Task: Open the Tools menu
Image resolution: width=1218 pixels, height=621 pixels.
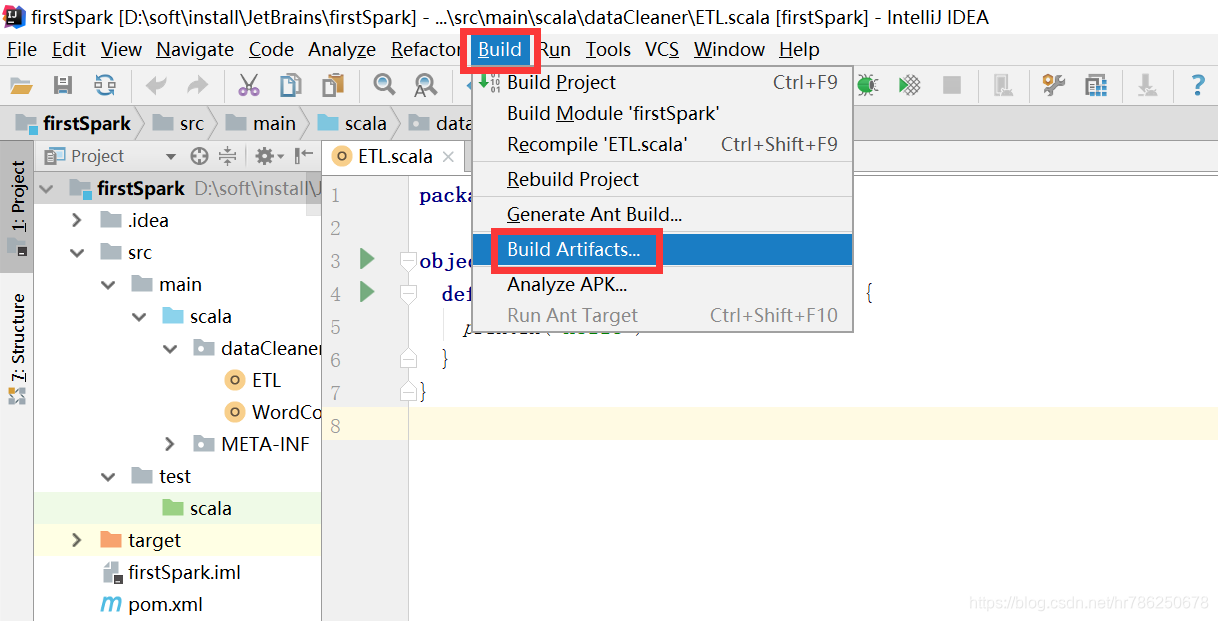Action: tap(608, 49)
